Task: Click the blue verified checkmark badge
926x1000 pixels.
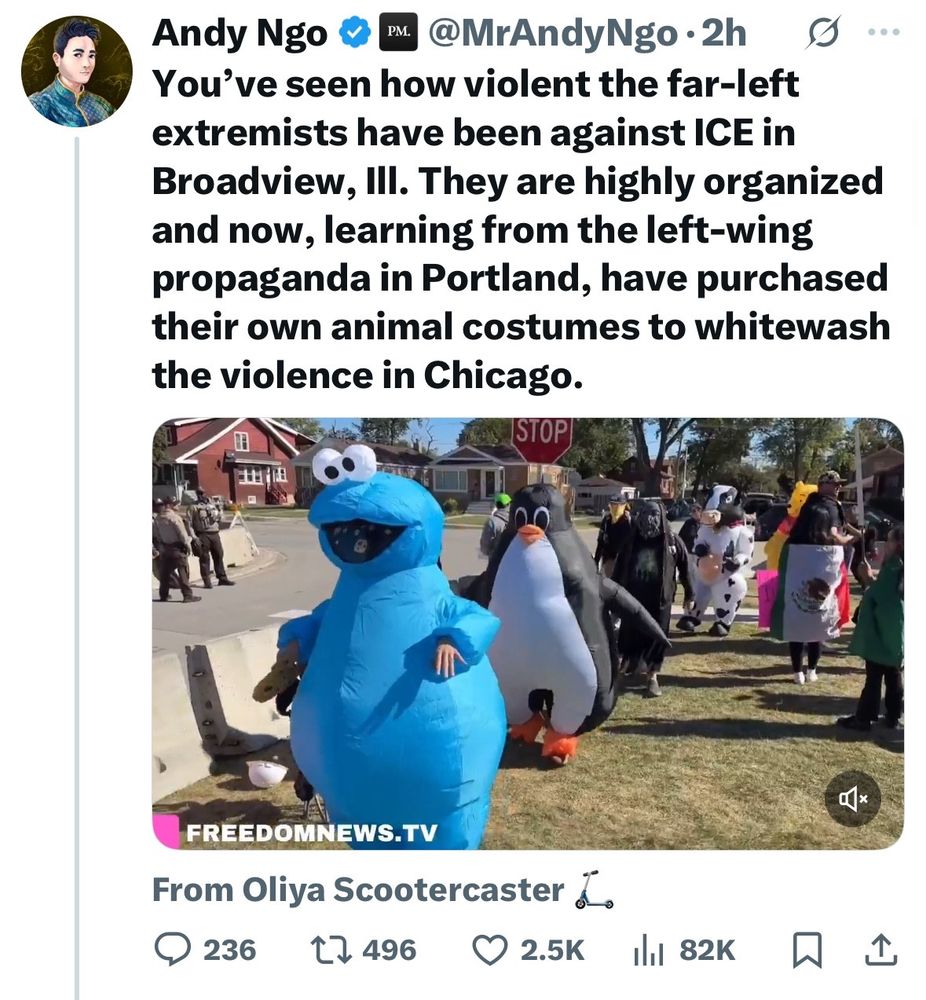Action: tap(354, 33)
